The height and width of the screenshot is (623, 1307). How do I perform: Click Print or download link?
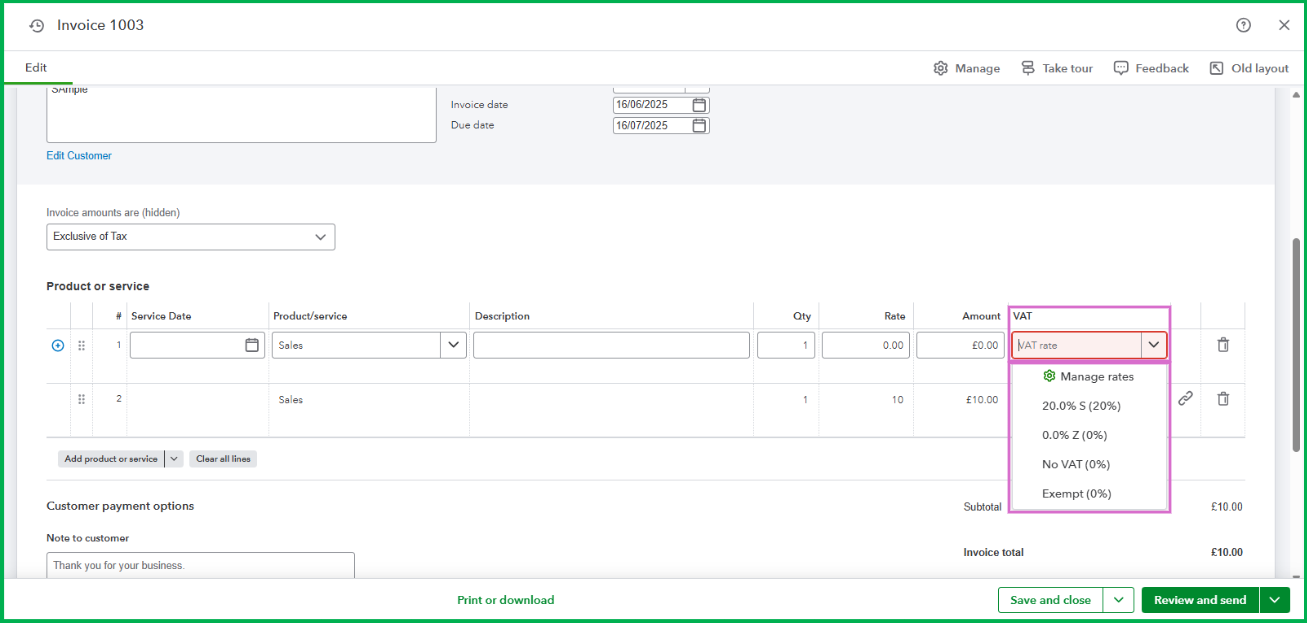505,600
